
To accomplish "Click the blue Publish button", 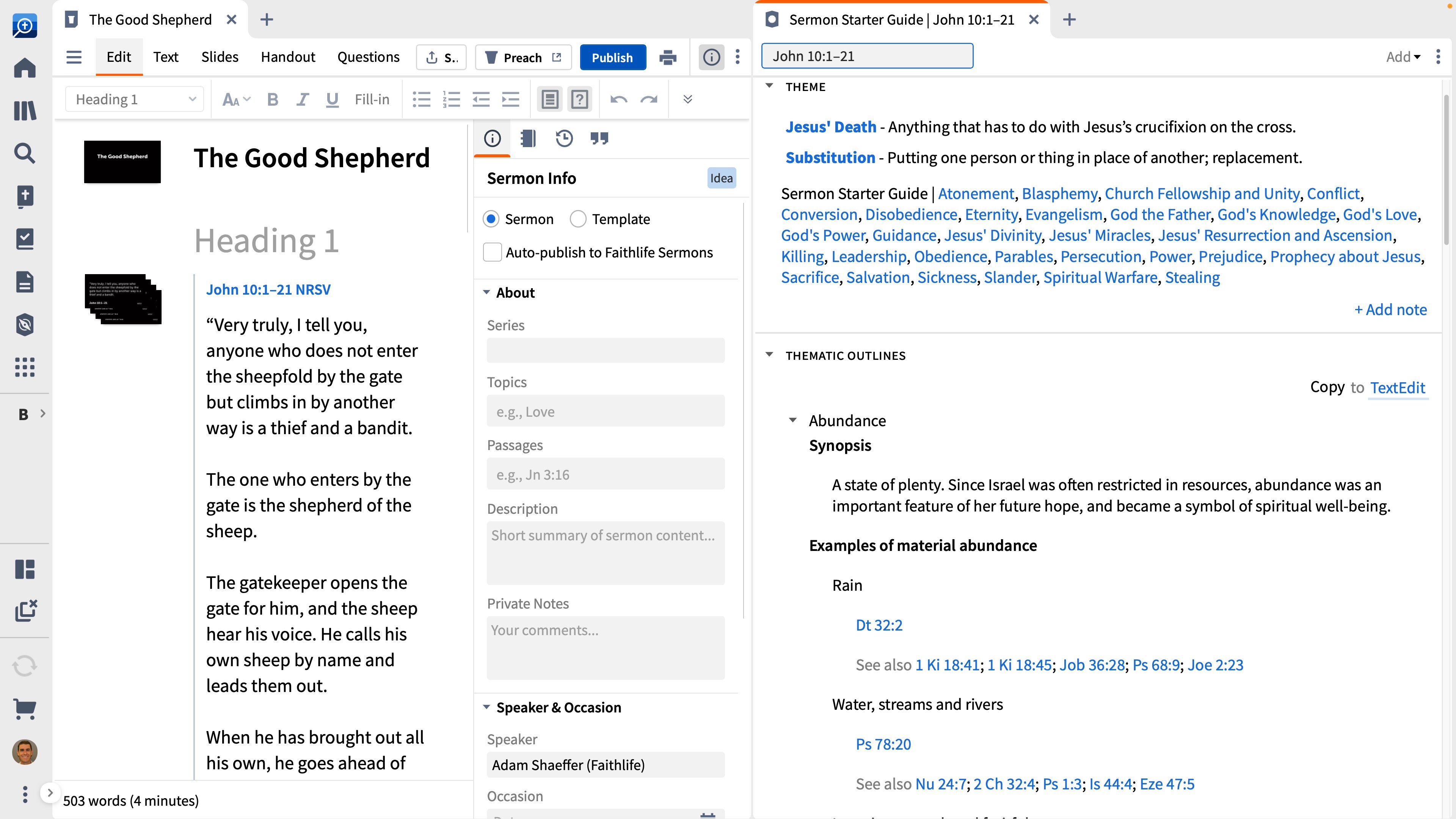I will click(x=612, y=57).
